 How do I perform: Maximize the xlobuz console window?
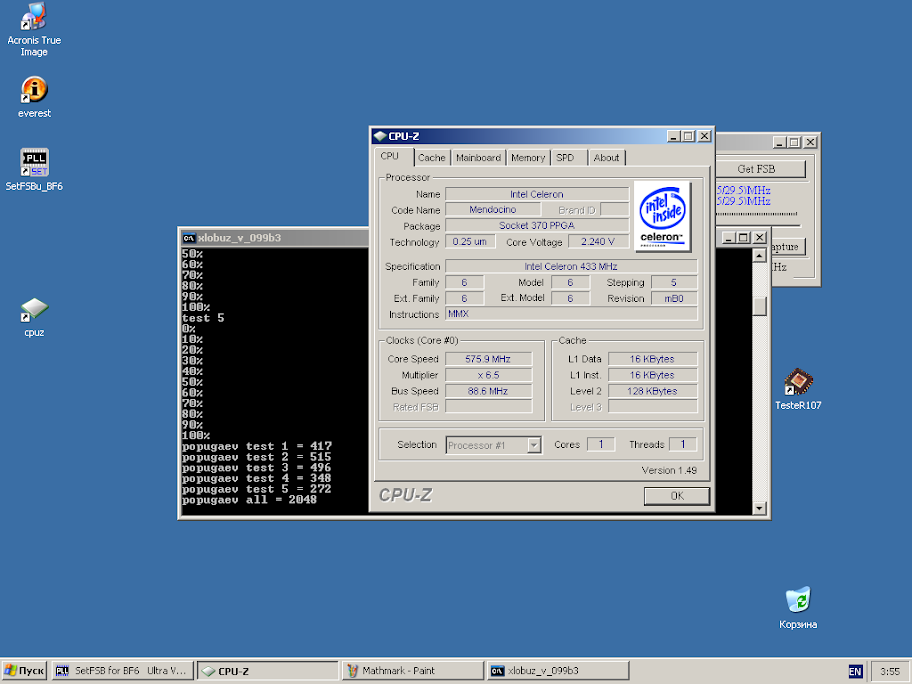click(744, 237)
